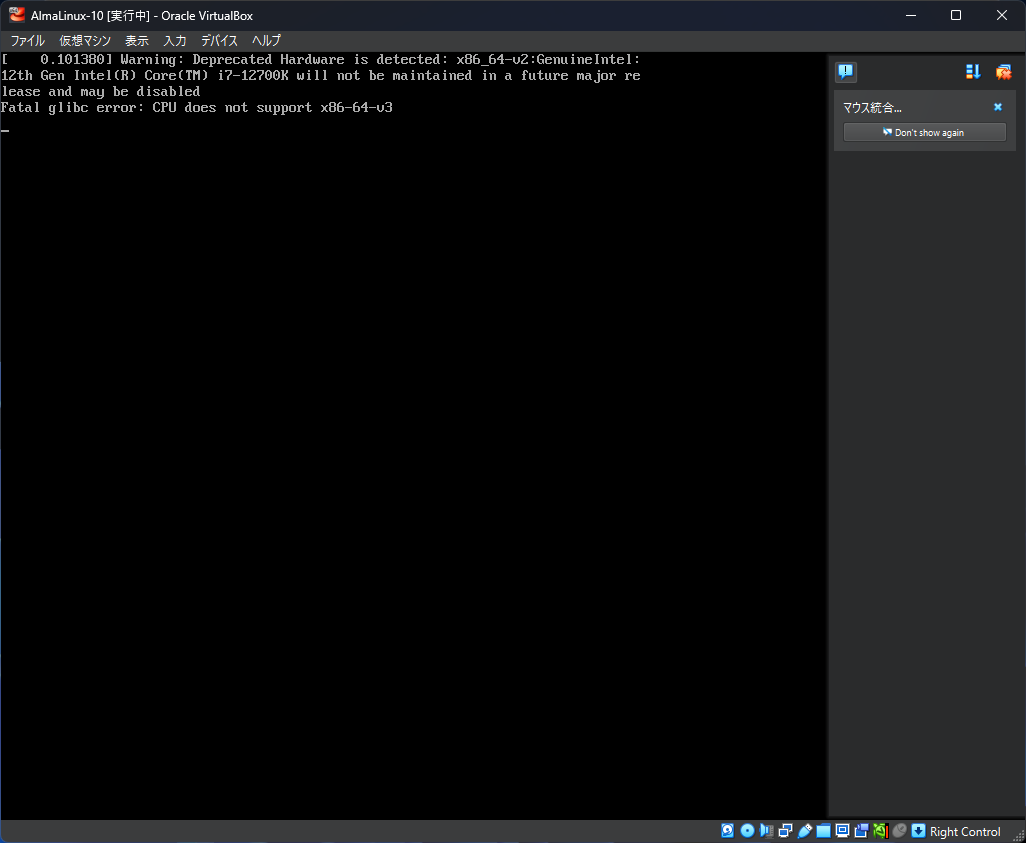Open the USB devices status icon

click(805, 831)
